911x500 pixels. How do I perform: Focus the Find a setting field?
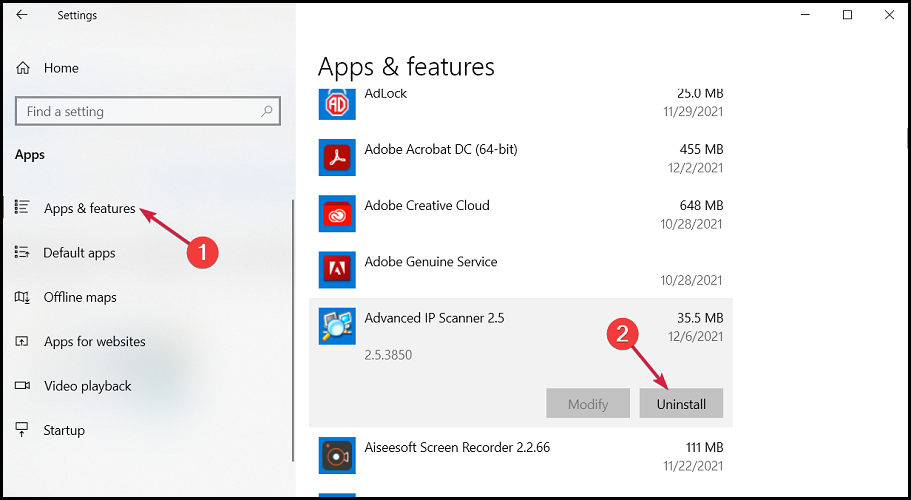pos(148,111)
